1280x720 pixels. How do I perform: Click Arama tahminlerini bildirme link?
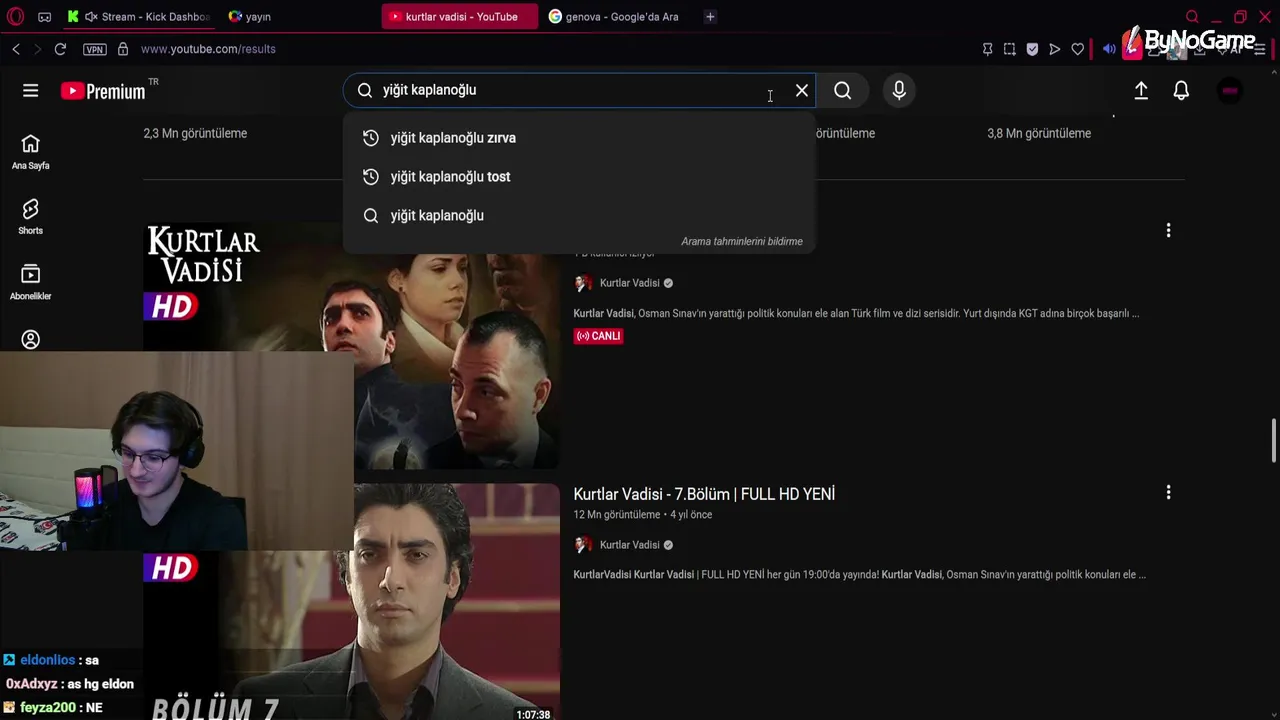tap(742, 242)
